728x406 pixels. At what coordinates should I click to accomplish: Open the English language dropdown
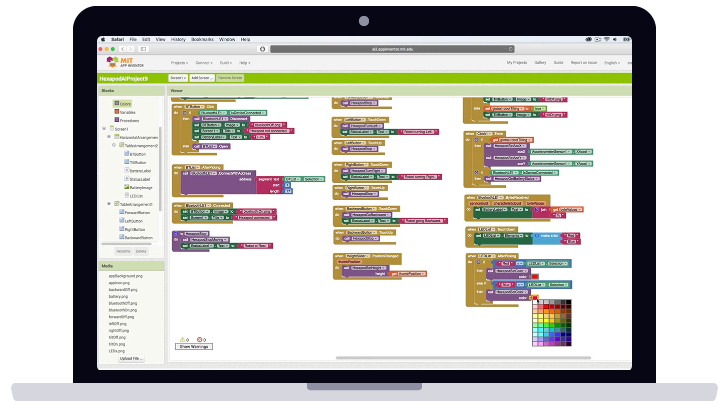tap(612, 62)
